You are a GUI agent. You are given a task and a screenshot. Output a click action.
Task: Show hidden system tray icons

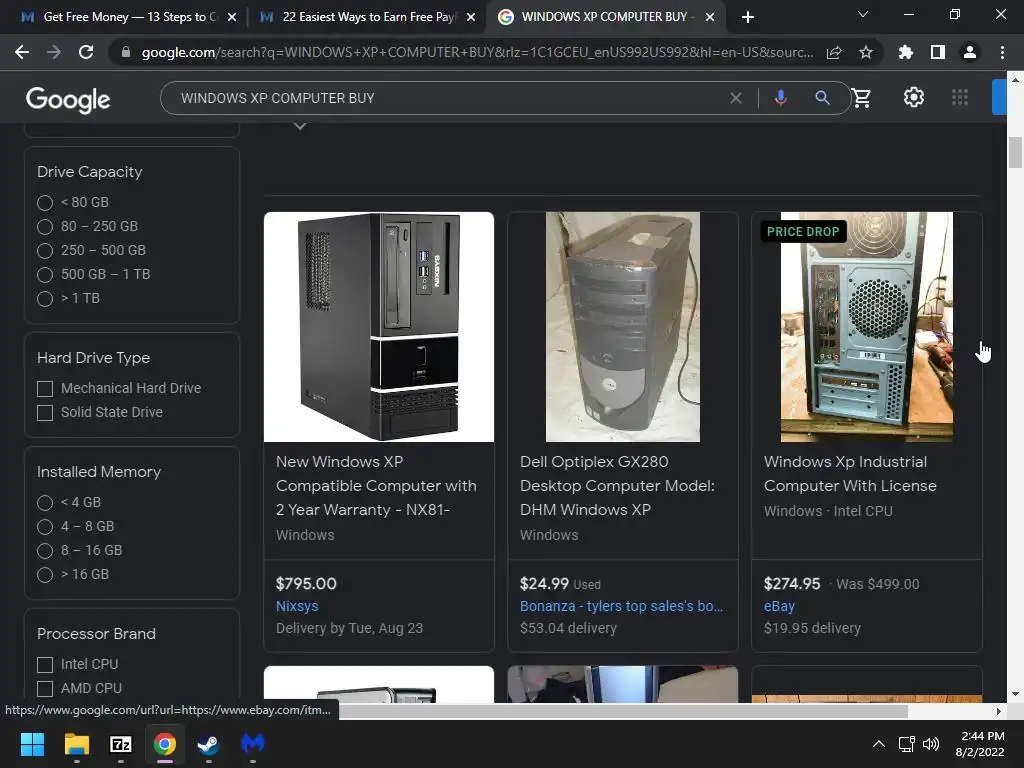point(879,744)
